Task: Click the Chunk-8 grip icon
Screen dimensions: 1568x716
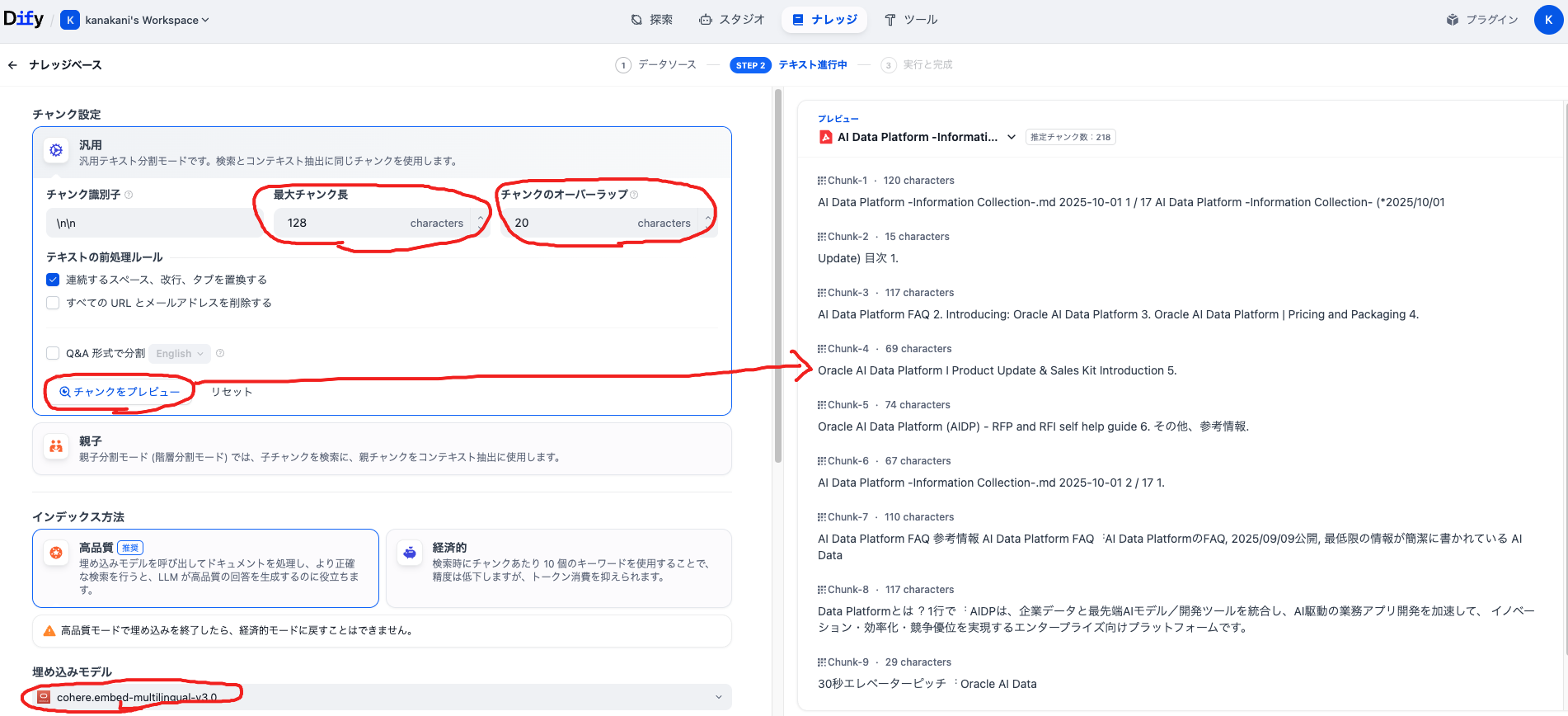Action: 822,590
